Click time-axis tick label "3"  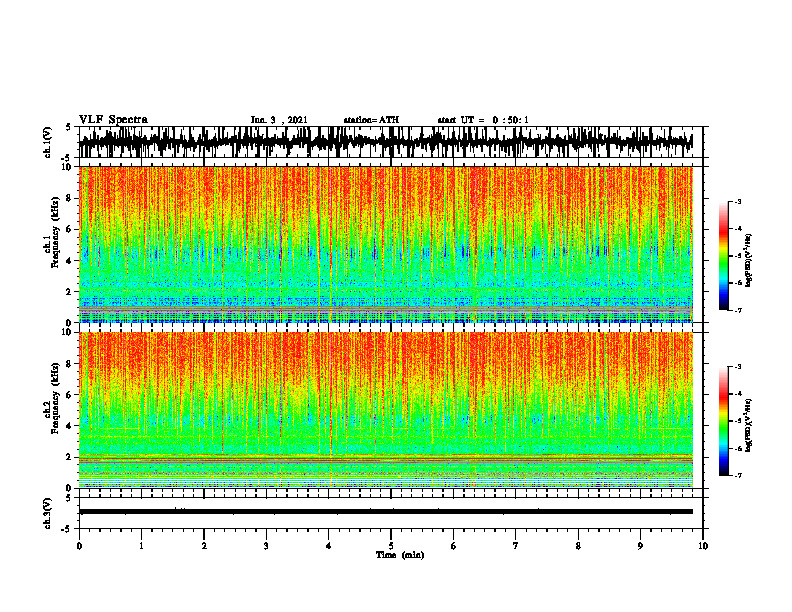(x=266, y=546)
